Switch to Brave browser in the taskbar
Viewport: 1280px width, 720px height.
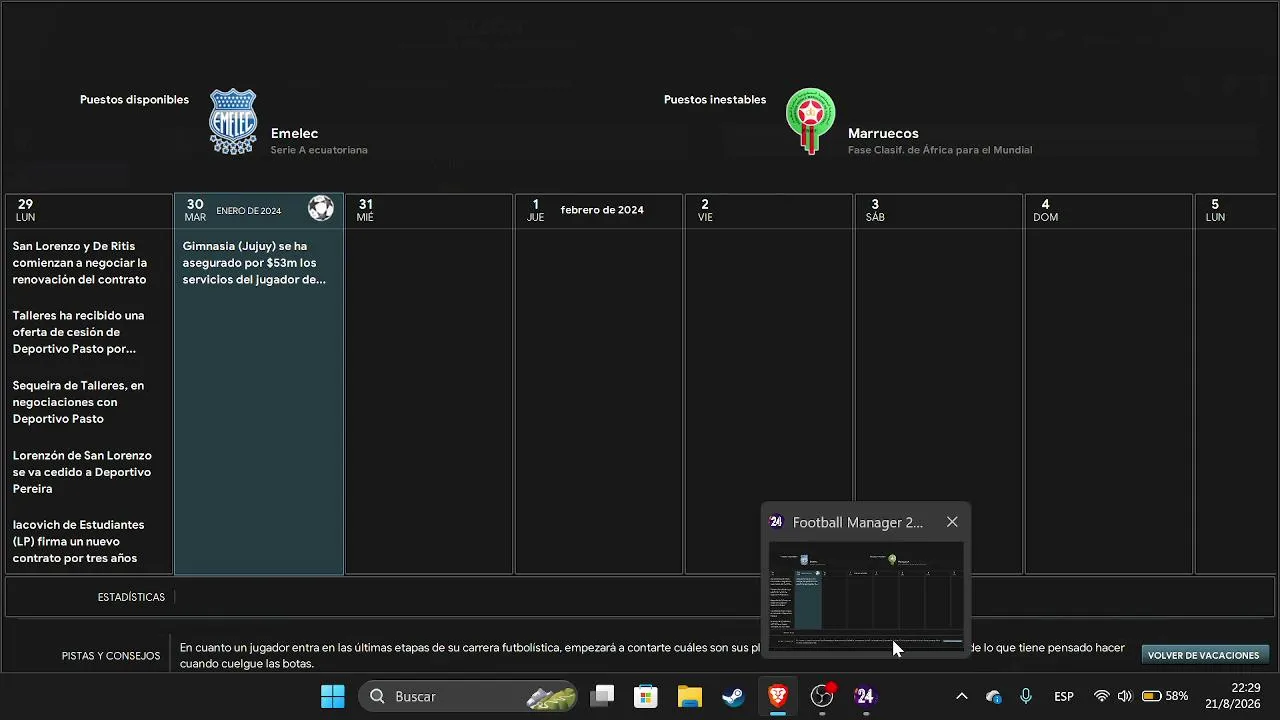[x=778, y=696]
